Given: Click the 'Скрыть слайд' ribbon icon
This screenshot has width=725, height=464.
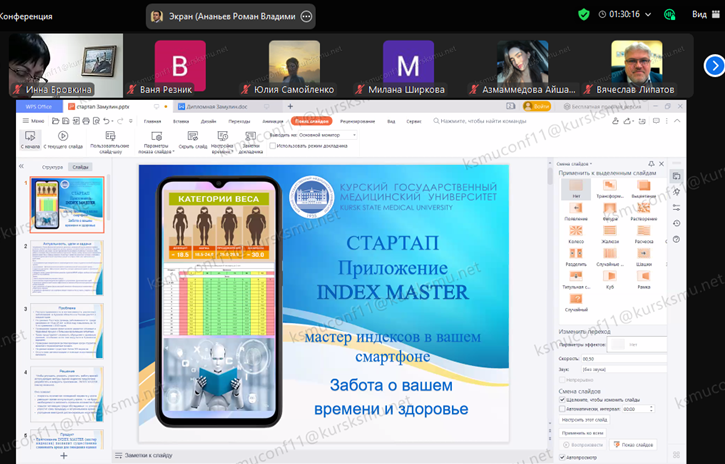Looking at the screenshot, I should point(192,136).
